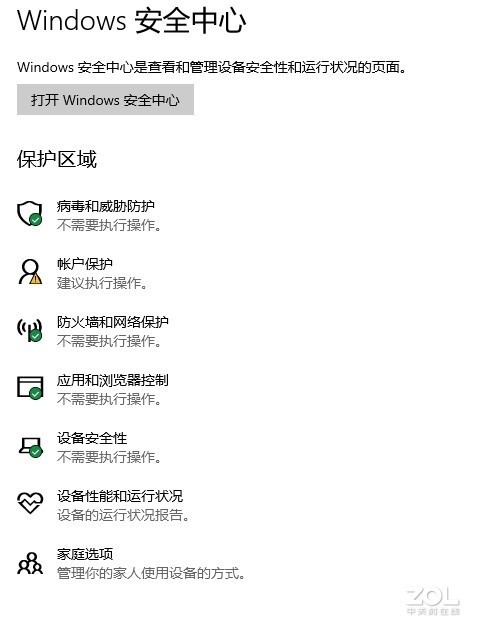Click the 打开 Windows 安全中心 button
Viewport: 493px width, 623px height.
105,99
